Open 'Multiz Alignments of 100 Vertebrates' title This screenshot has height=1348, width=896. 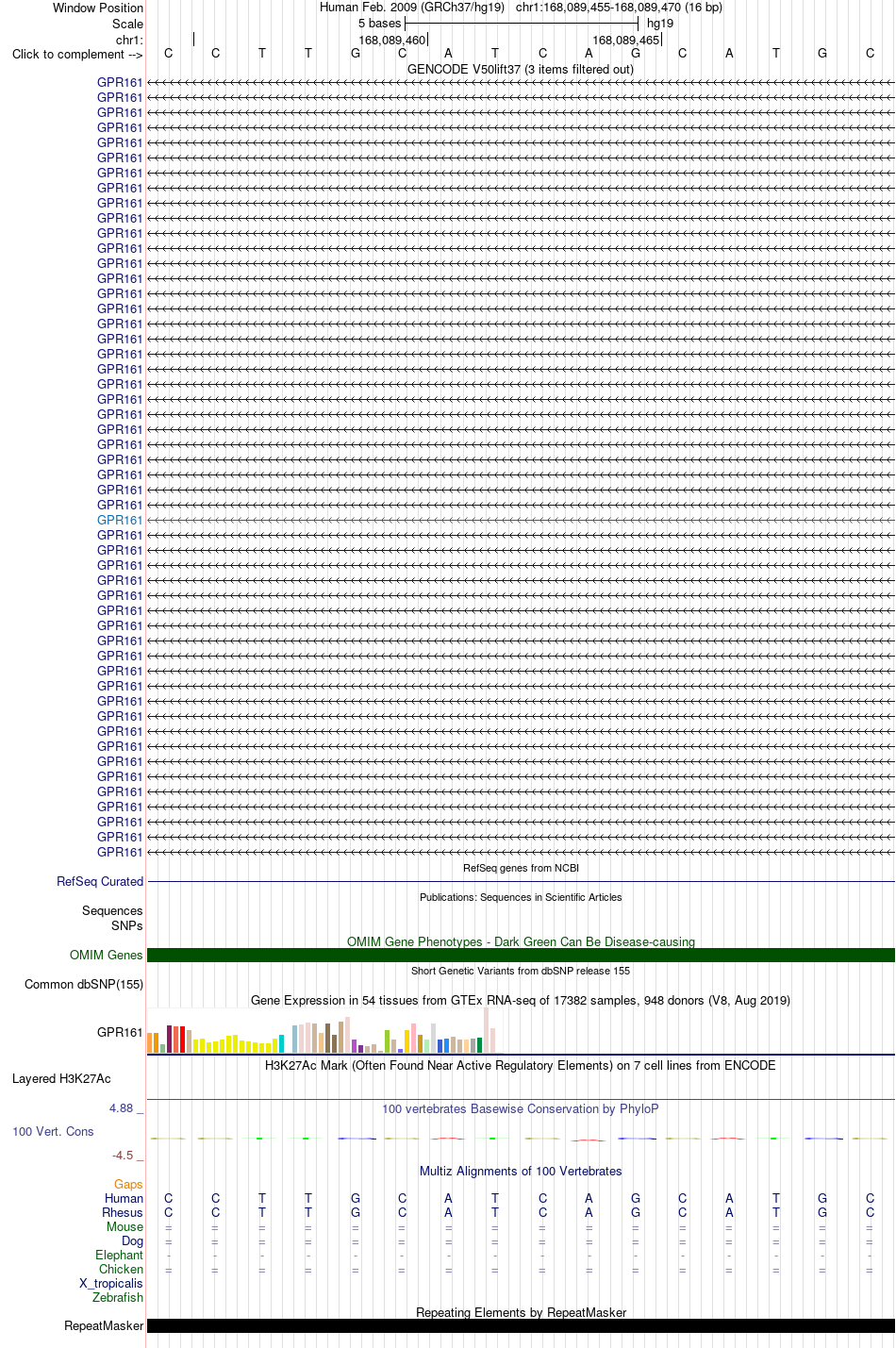click(521, 1171)
